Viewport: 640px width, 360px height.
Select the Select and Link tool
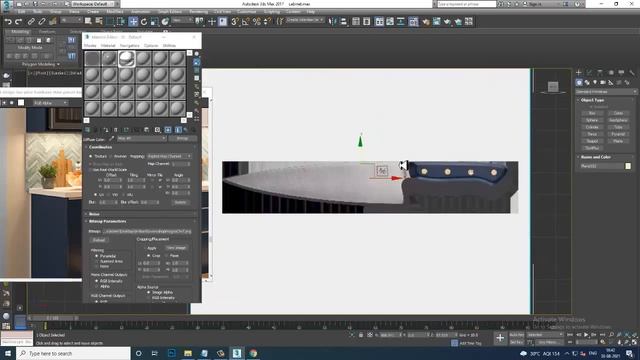pyautogui.click(x=31, y=22)
